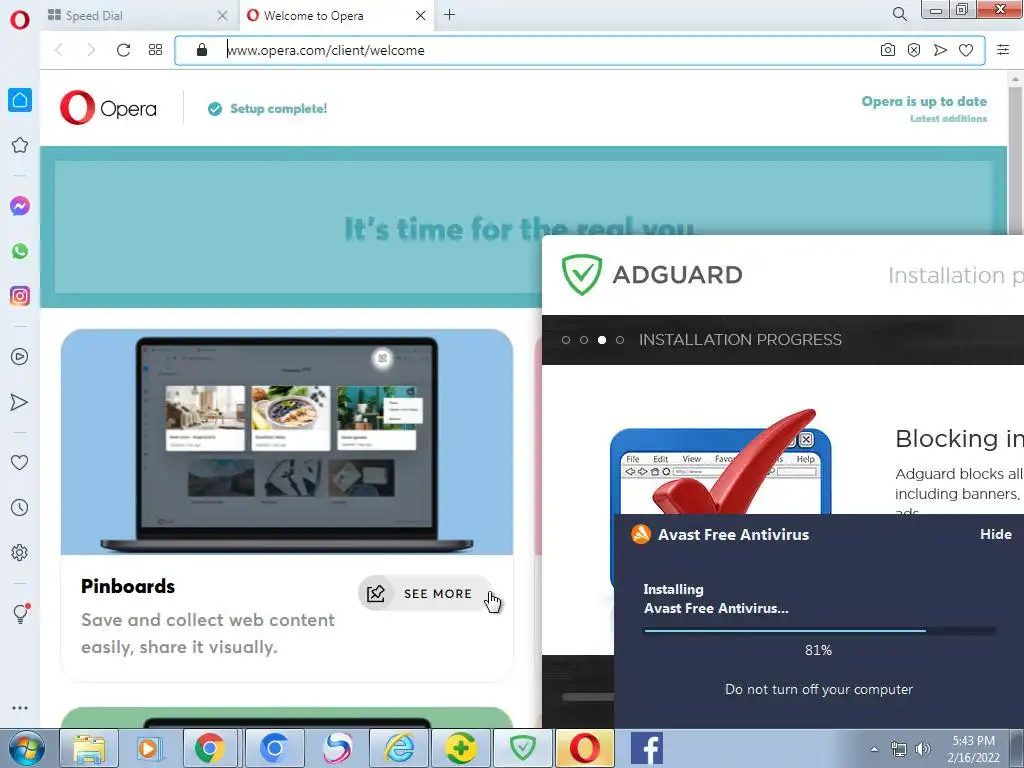The height and width of the screenshot is (768, 1024).
Task: Show hidden system tray icons arrow
Action: (874, 749)
